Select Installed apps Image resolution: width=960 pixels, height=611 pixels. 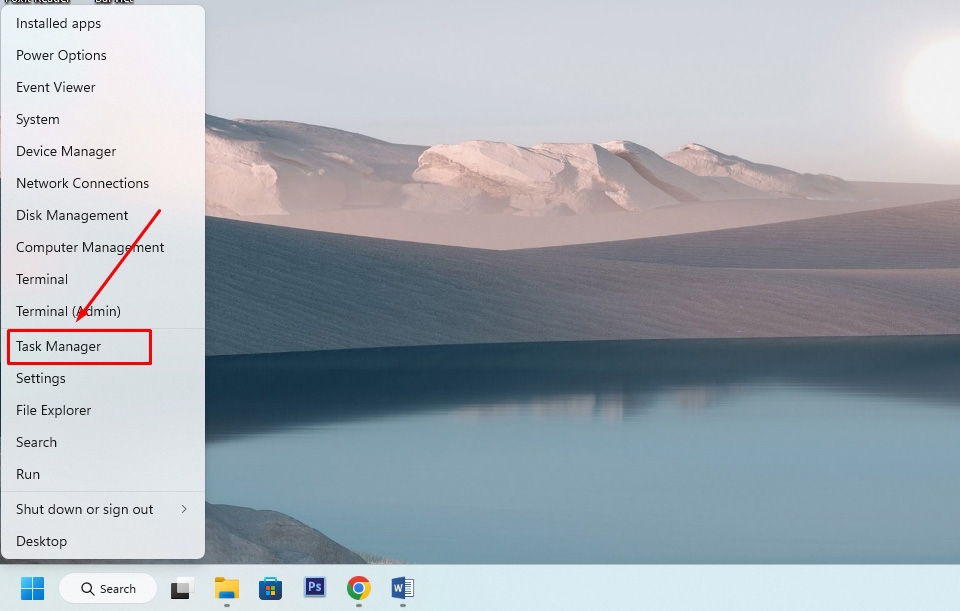pos(57,23)
